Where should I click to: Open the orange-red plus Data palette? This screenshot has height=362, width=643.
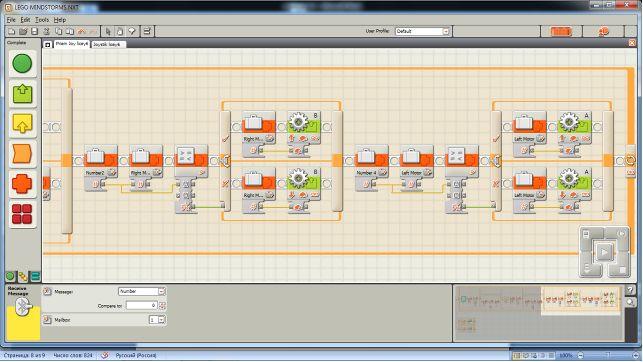point(22,184)
